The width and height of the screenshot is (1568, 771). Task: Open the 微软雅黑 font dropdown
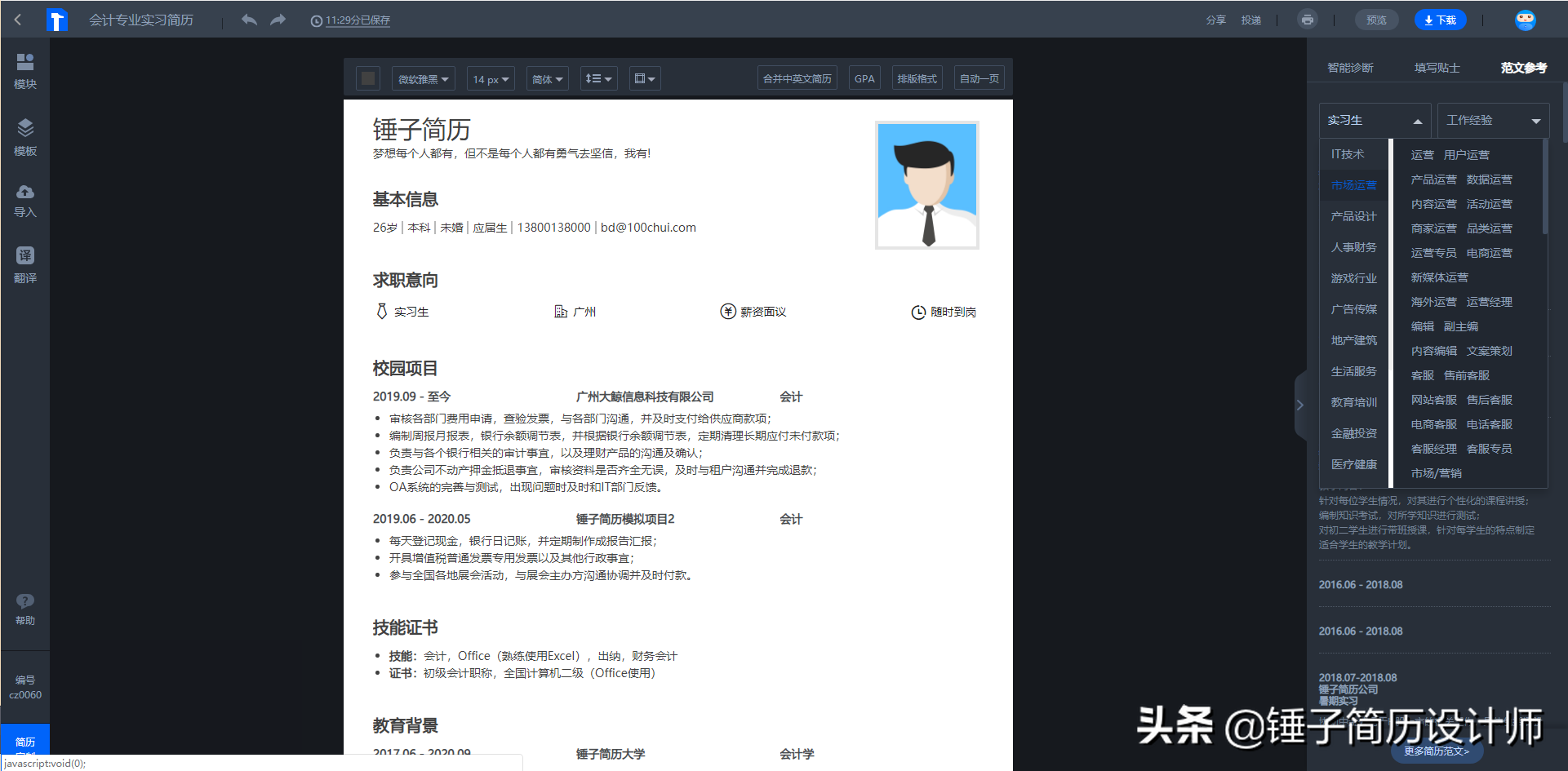tap(423, 79)
